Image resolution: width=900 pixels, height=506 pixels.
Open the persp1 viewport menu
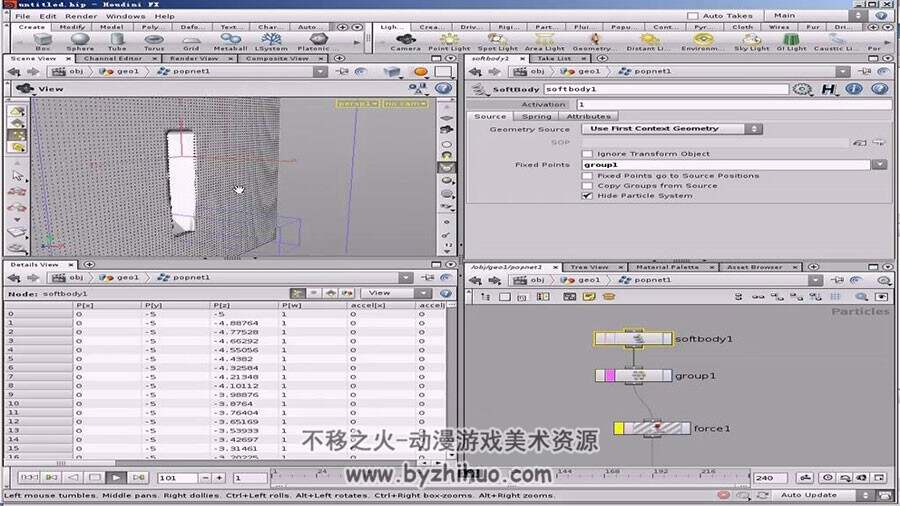click(358, 103)
